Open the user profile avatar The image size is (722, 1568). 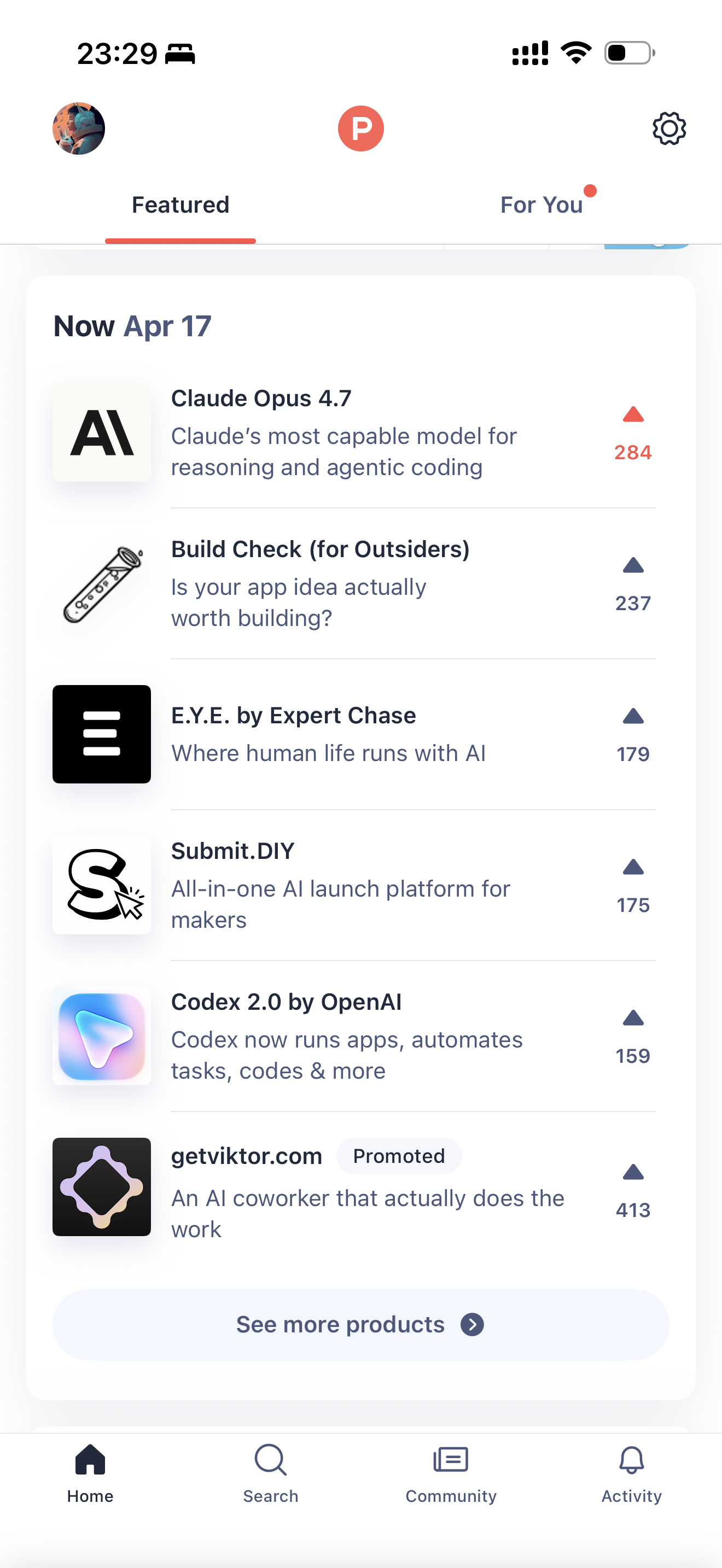(79, 128)
